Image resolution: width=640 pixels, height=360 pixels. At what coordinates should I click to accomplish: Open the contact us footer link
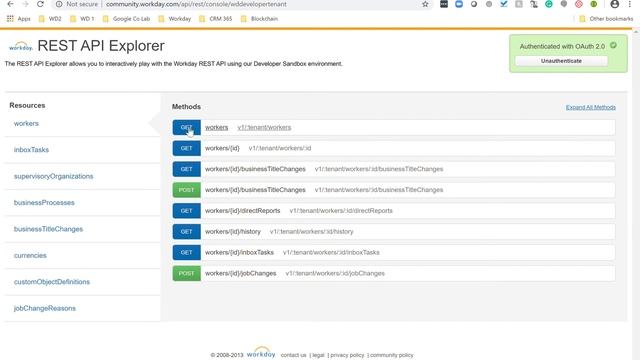click(x=293, y=355)
